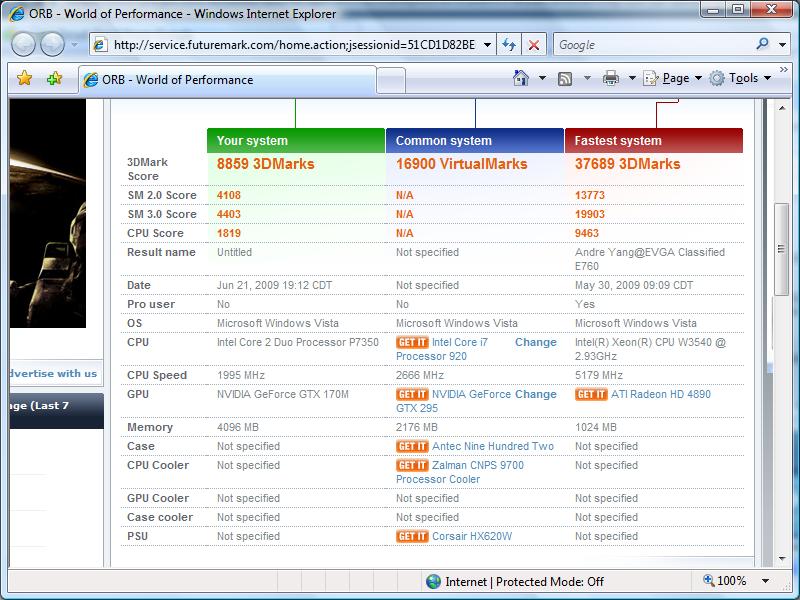
Task: Click the address bar URL field
Action: point(294,45)
